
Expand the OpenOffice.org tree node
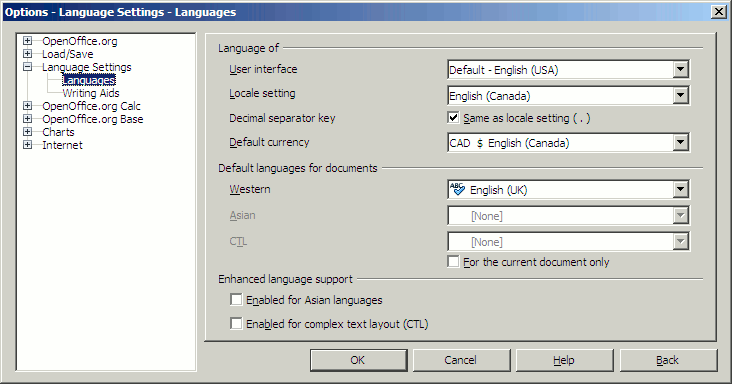point(28,41)
